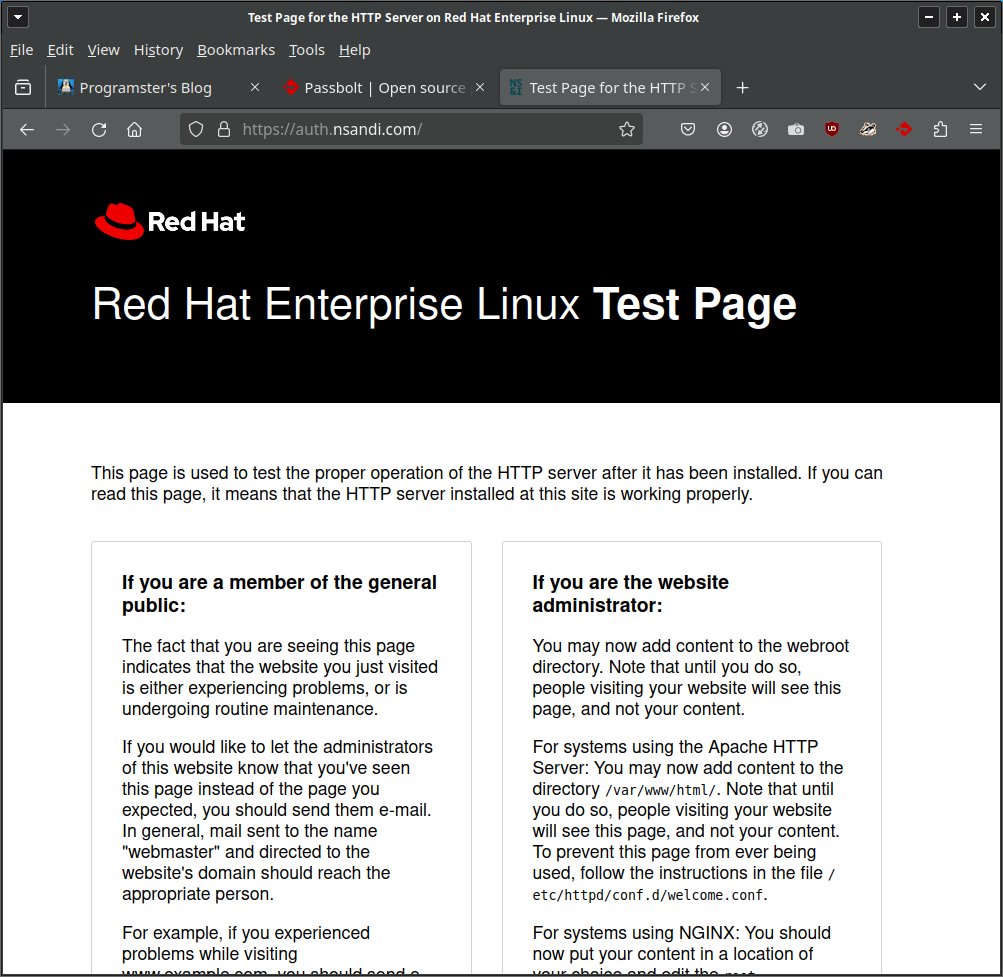Open the Tools menu
This screenshot has width=1003, height=977.
(306, 50)
